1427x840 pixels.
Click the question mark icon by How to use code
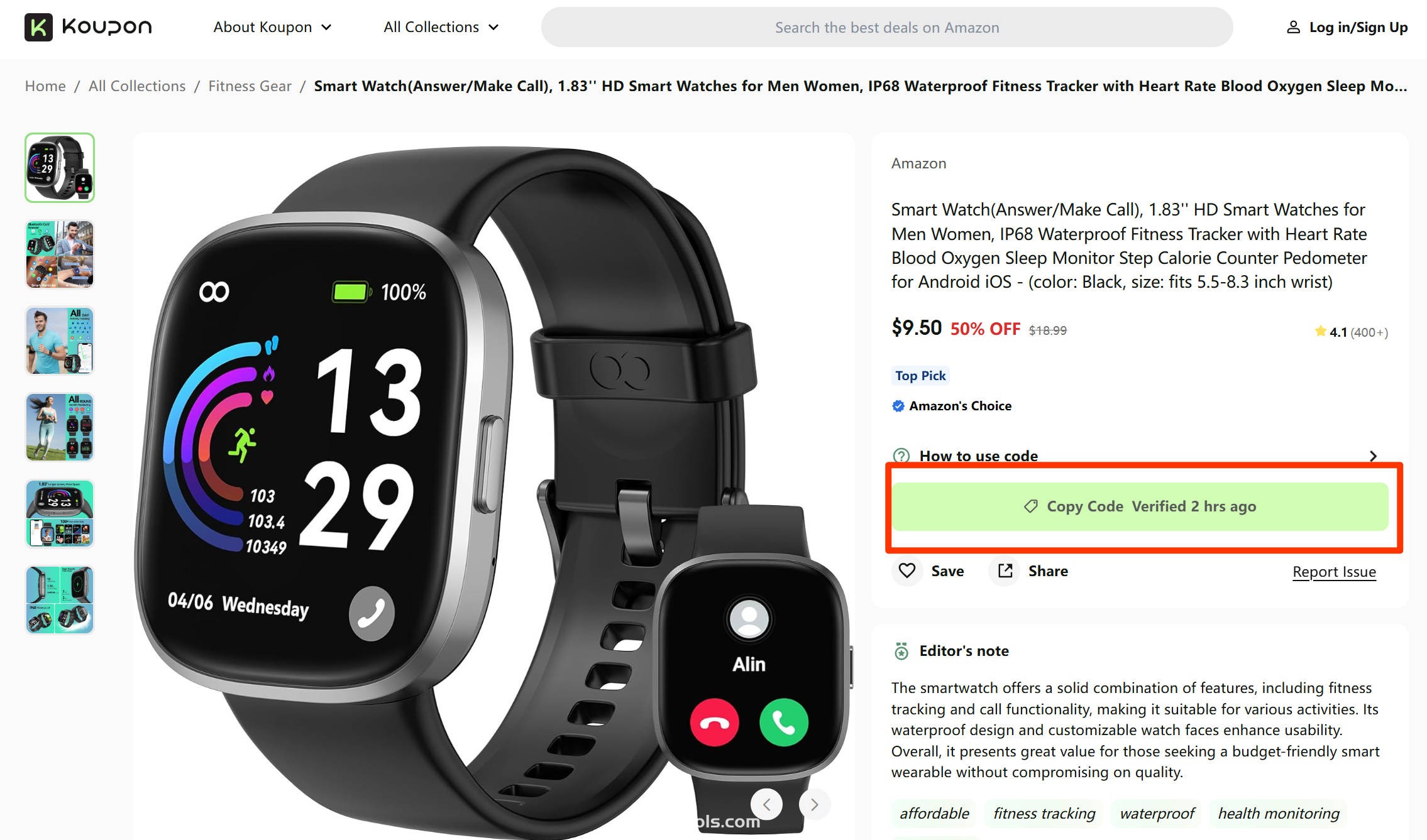(901, 455)
